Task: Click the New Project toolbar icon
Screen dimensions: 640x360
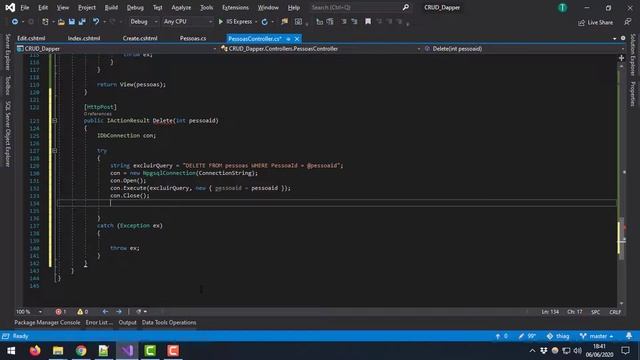Action: click(45, 22)
